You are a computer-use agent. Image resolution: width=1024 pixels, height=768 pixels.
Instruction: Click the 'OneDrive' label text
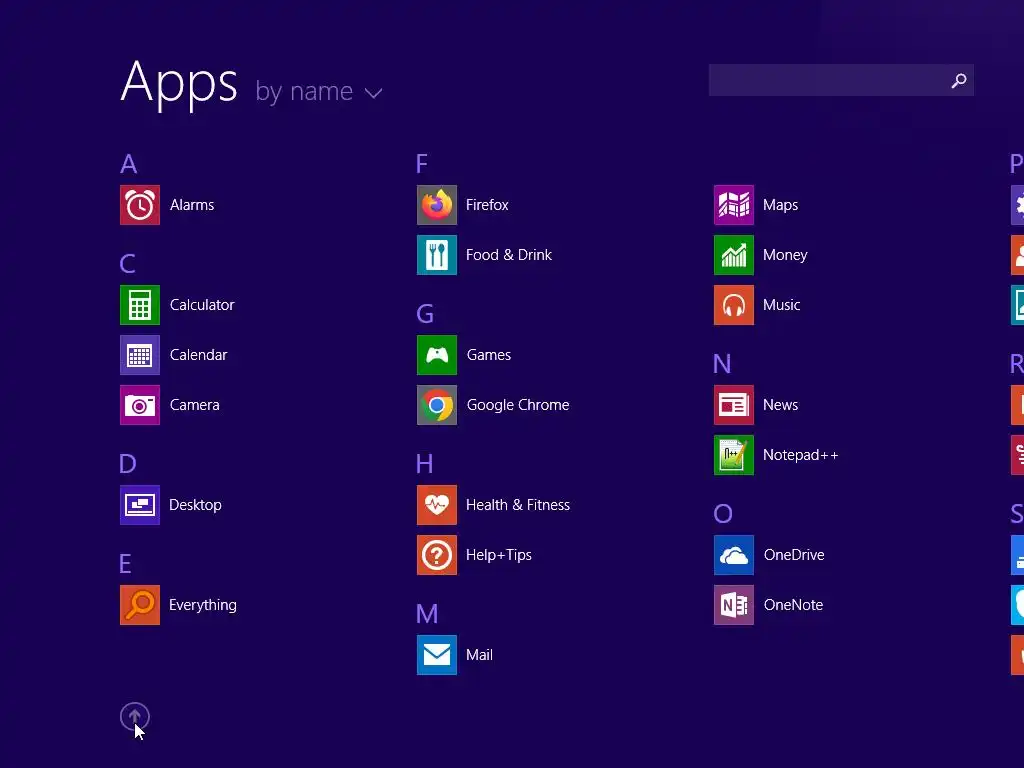[x=794, y=555]
